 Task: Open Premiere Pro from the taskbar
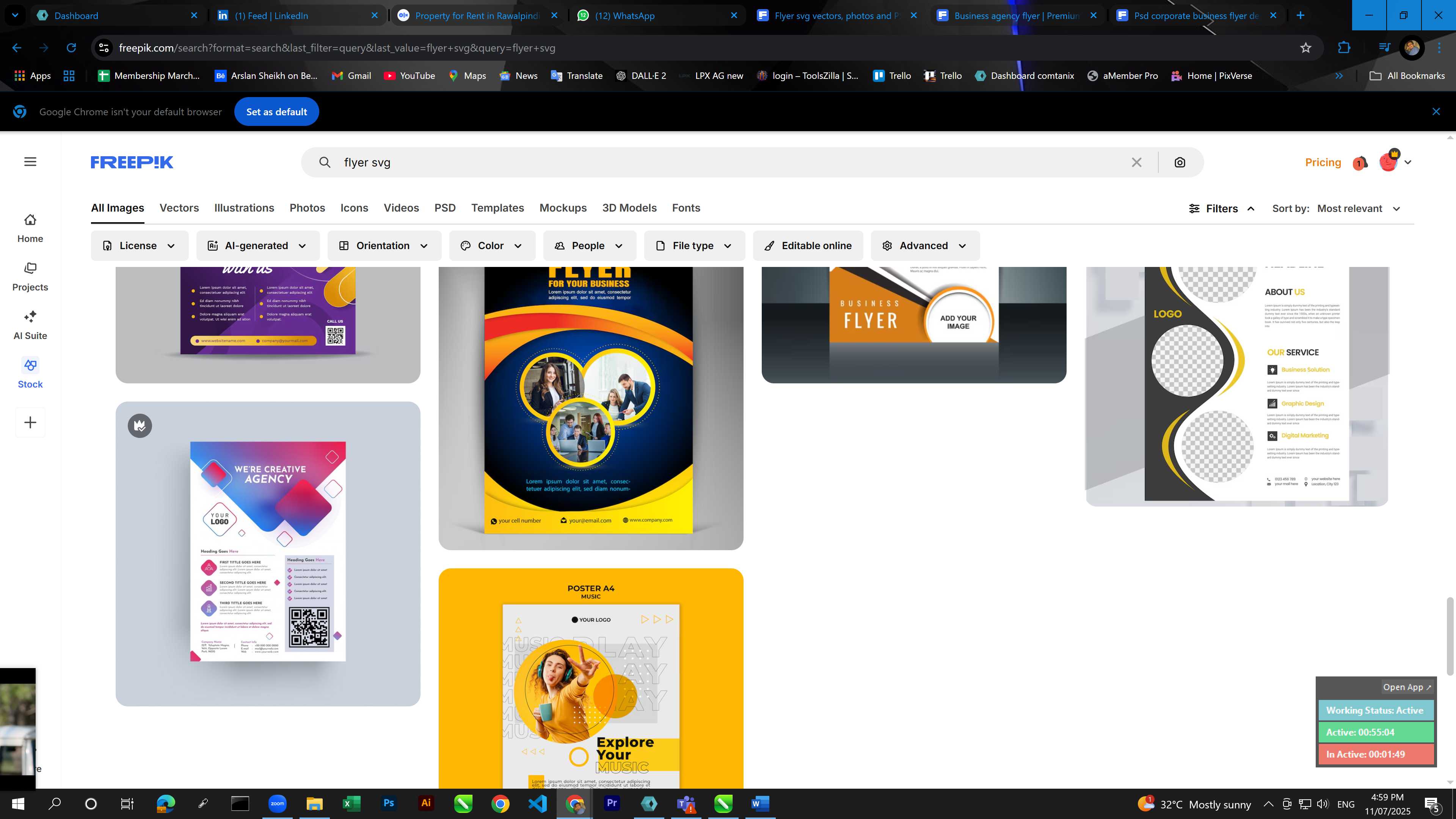[x=612, y=803]
